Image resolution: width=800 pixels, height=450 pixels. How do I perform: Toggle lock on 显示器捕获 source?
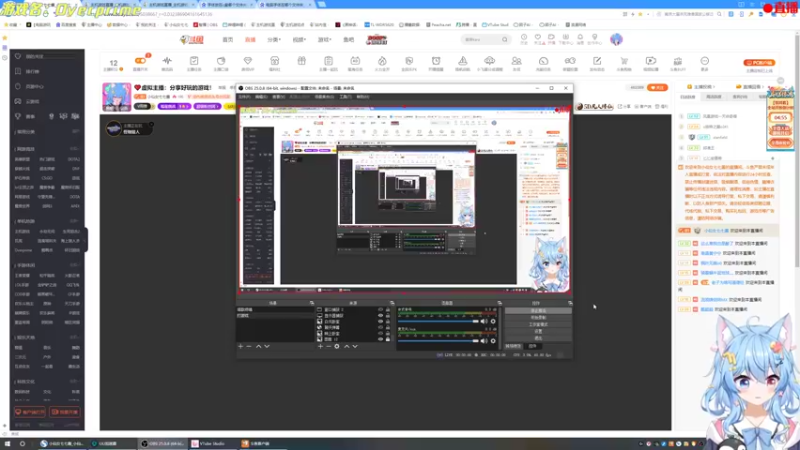[x=388, y=316]
